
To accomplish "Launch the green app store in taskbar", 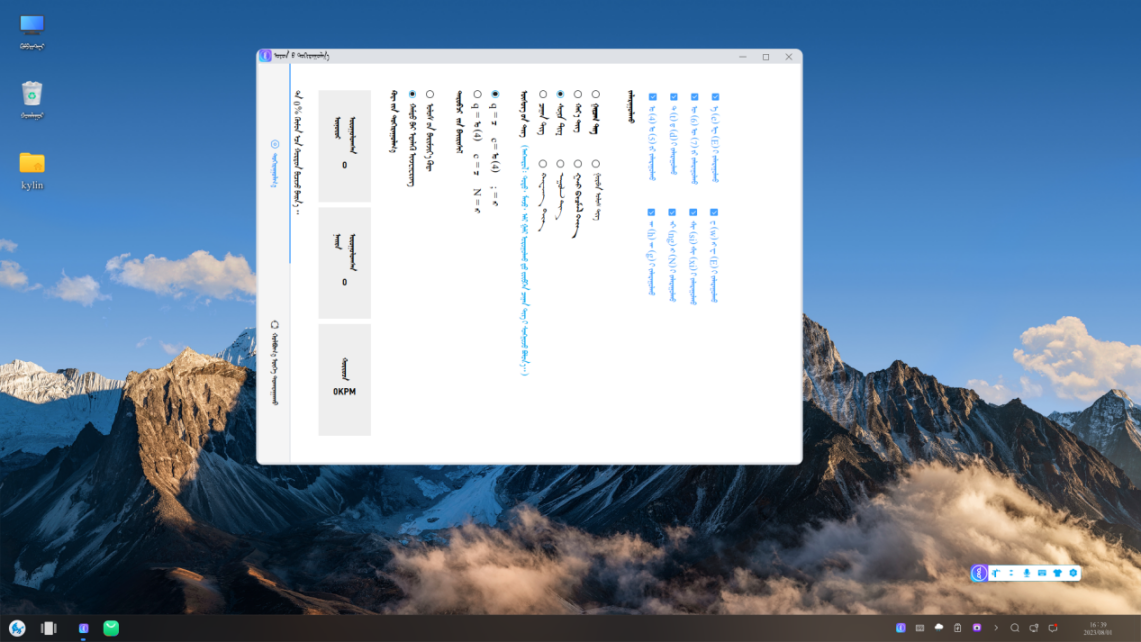I will [x=111, y=628].
